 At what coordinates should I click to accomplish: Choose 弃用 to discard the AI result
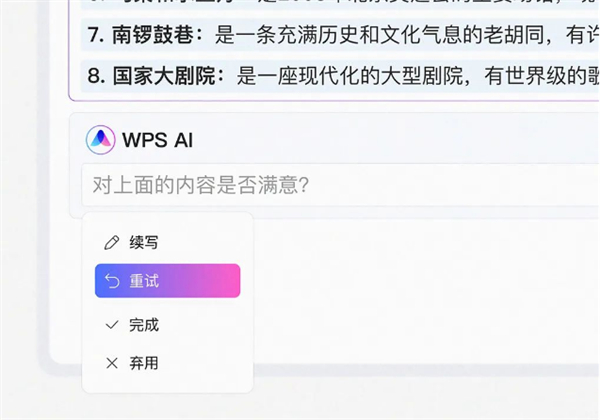[143, 363]
